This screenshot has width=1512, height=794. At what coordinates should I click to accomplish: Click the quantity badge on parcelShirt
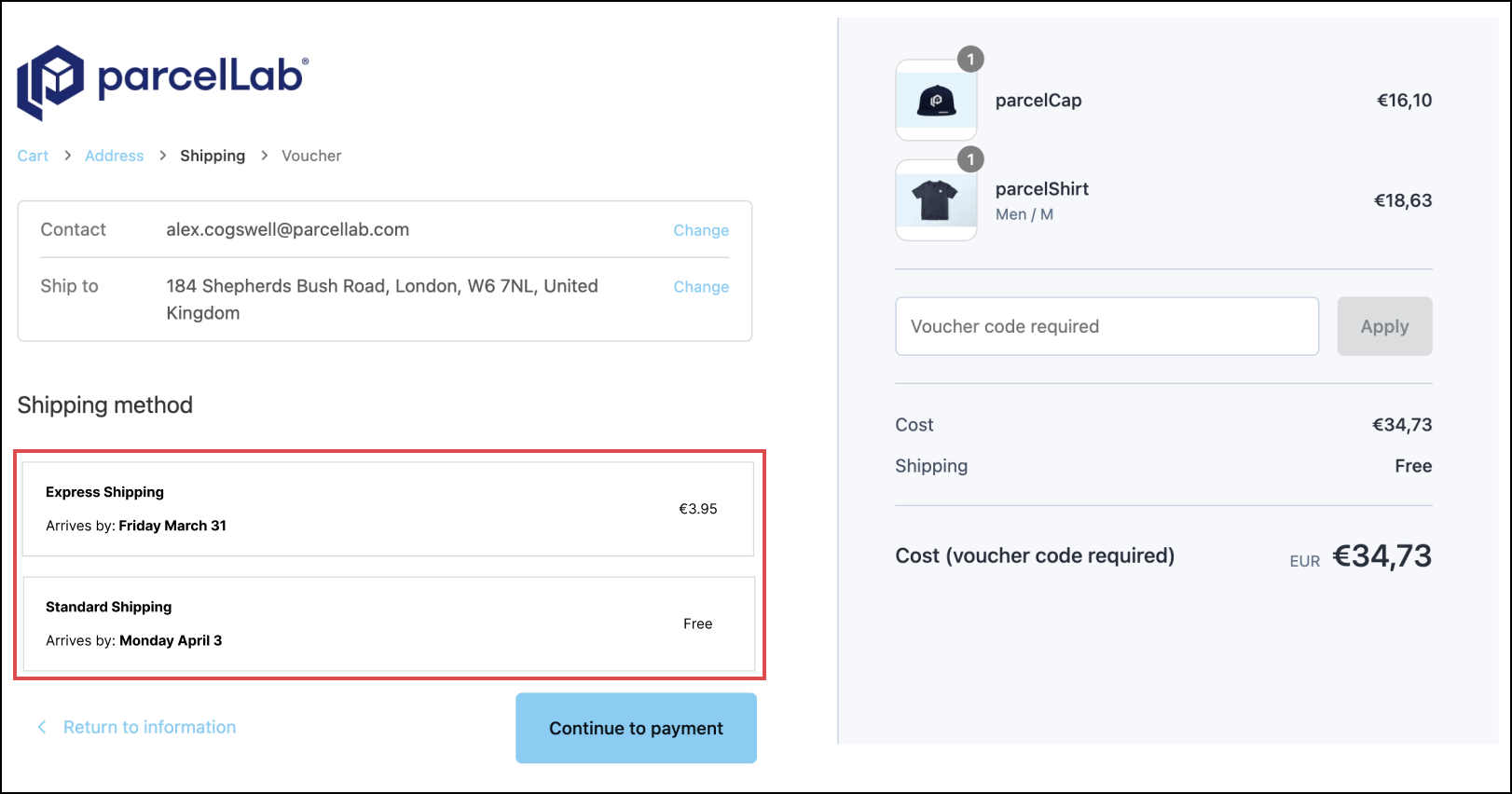pyautogui.click(x=970, y=159)
